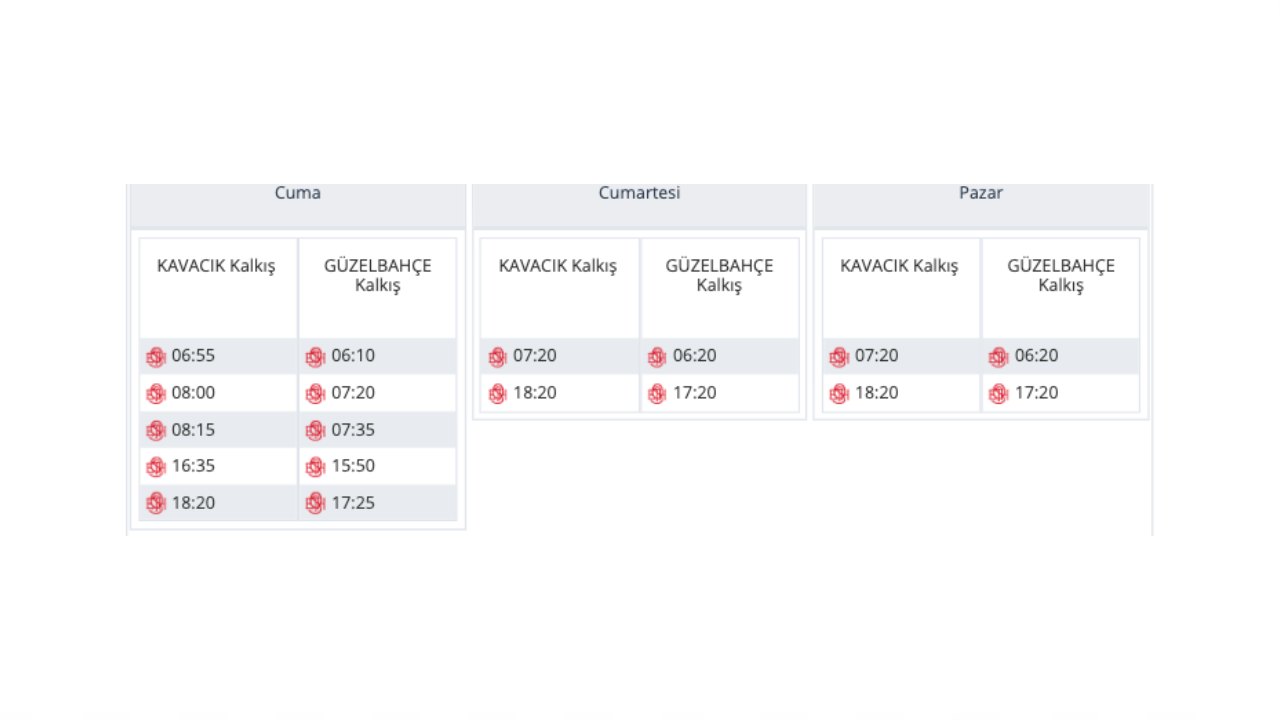Click the bus icon beside Cumartesi 17:20
1280x720 pixels.
656,394
